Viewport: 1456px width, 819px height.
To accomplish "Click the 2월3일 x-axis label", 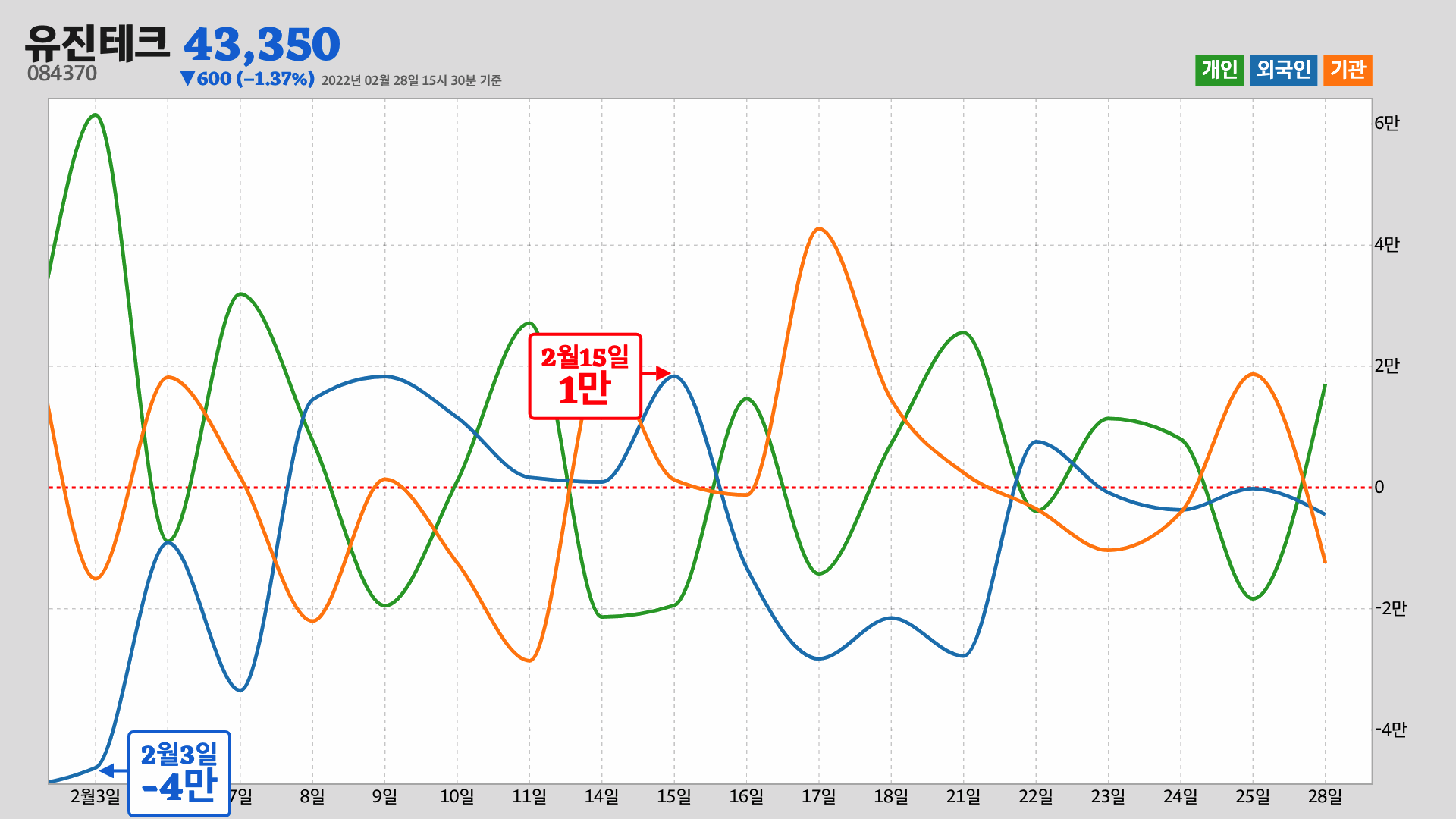I will pos(96,796).
